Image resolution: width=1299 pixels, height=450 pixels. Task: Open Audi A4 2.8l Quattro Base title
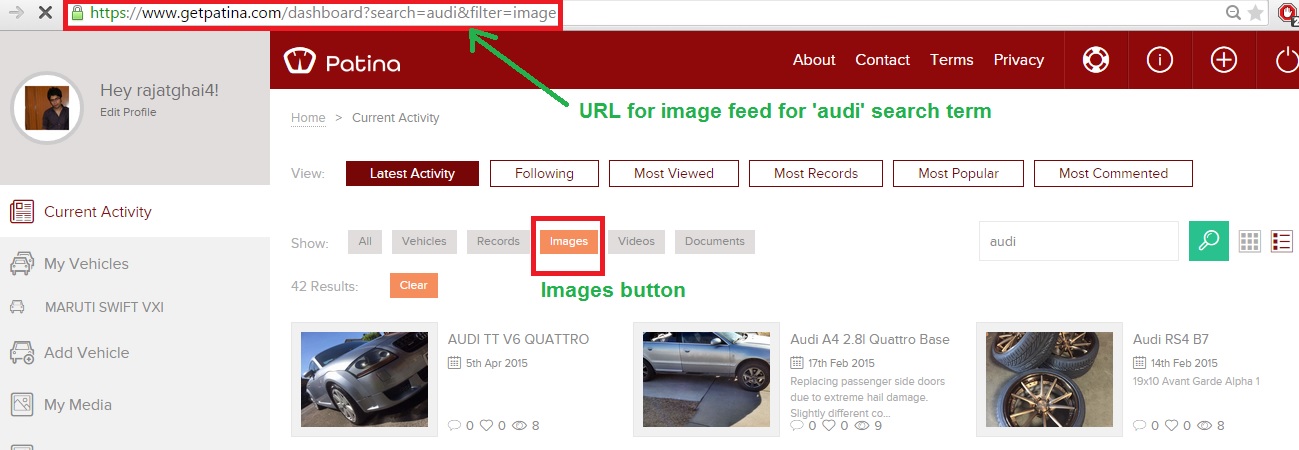(x=870, y=339)
